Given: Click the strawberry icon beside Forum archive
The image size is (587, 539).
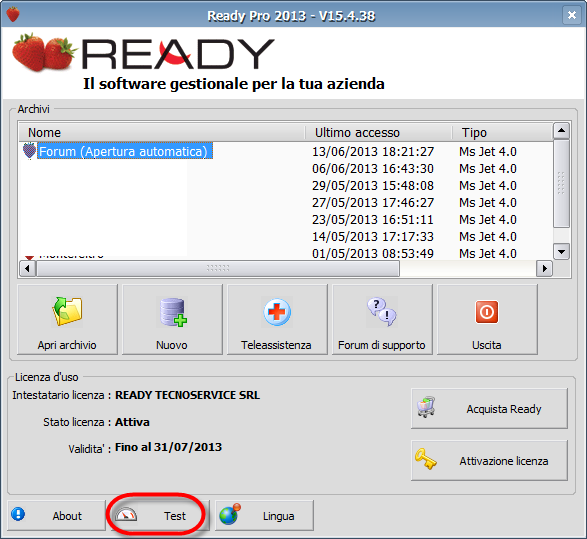Looking at the screenshot, I should coord(29,151).
